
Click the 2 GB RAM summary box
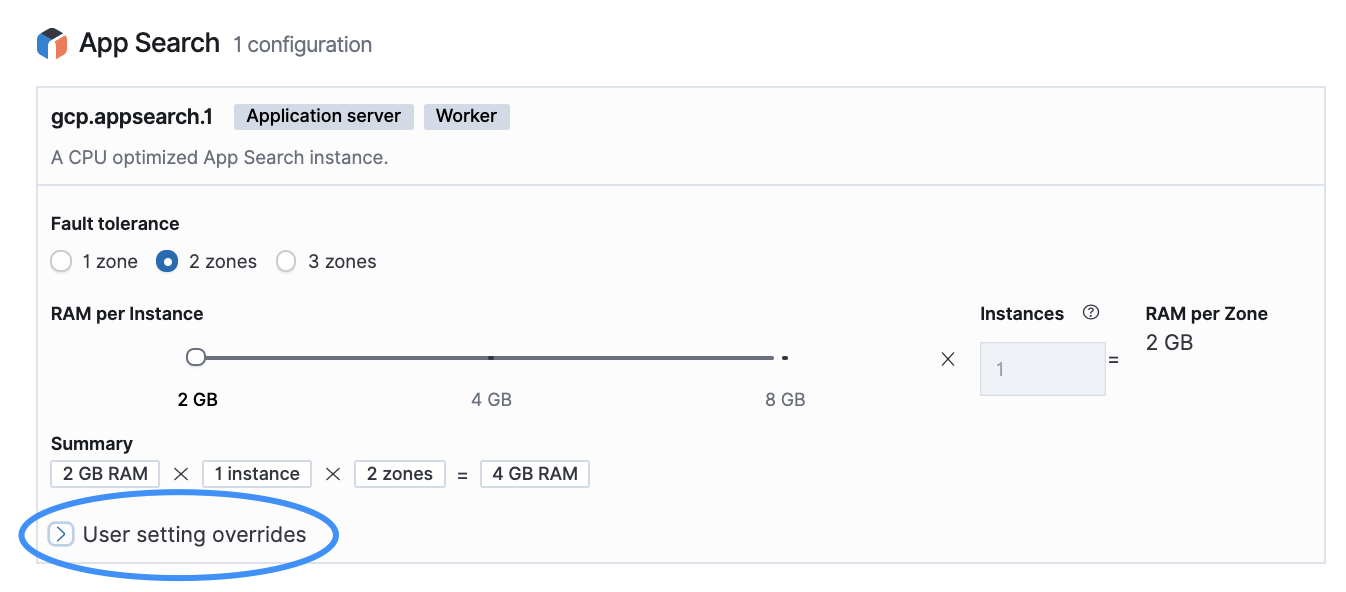click(105, 474)
